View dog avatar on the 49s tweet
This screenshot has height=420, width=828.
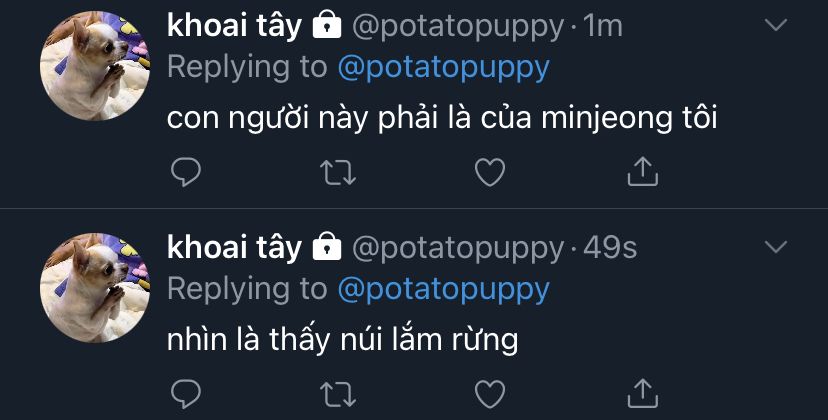(x=87, y=287)
